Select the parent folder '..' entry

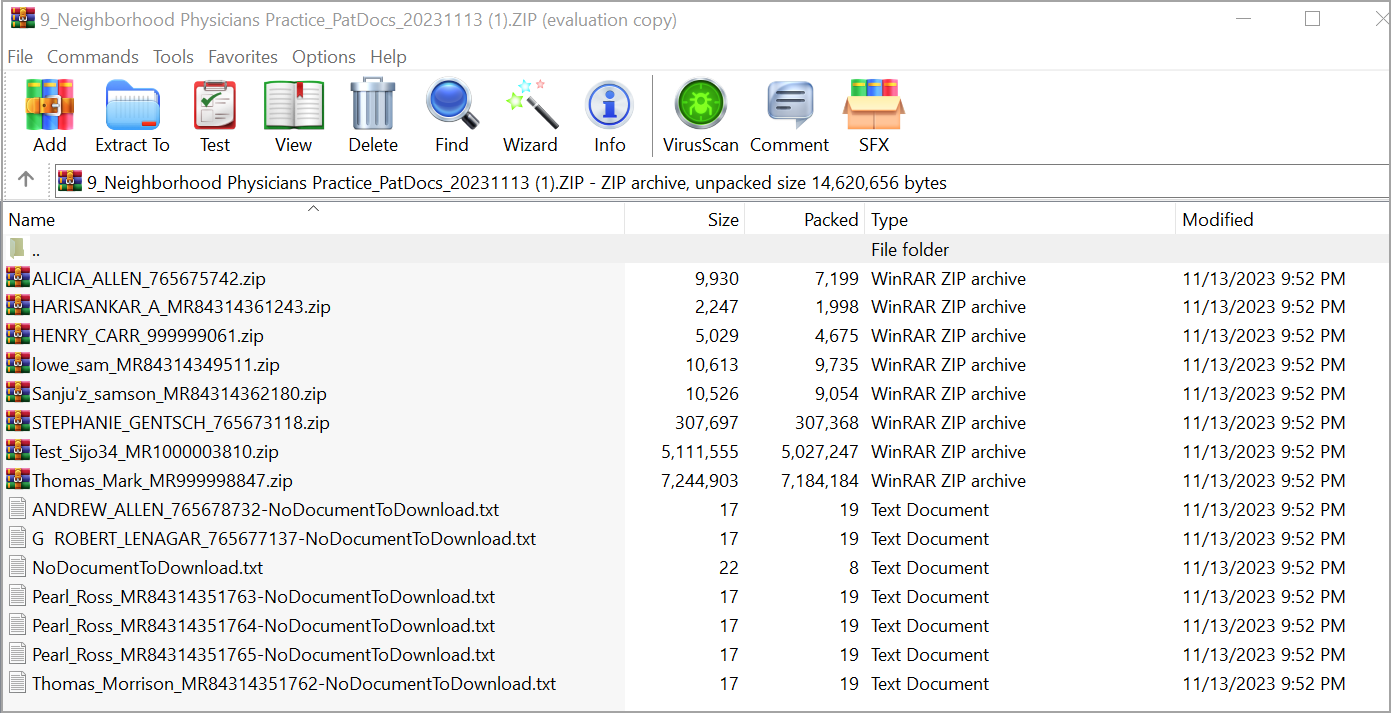point(36,250)
